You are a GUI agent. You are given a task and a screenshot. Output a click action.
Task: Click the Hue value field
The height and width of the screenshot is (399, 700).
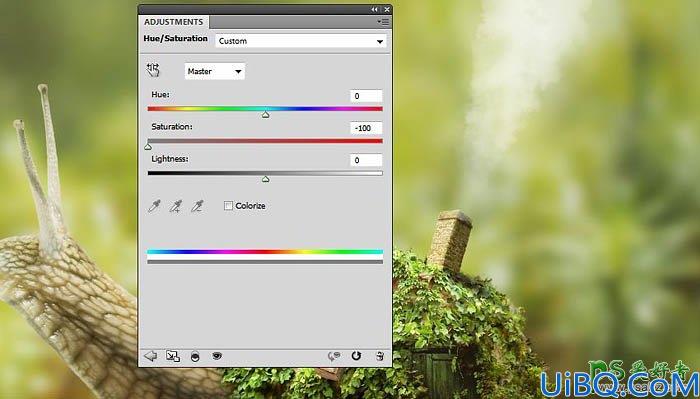366,96
